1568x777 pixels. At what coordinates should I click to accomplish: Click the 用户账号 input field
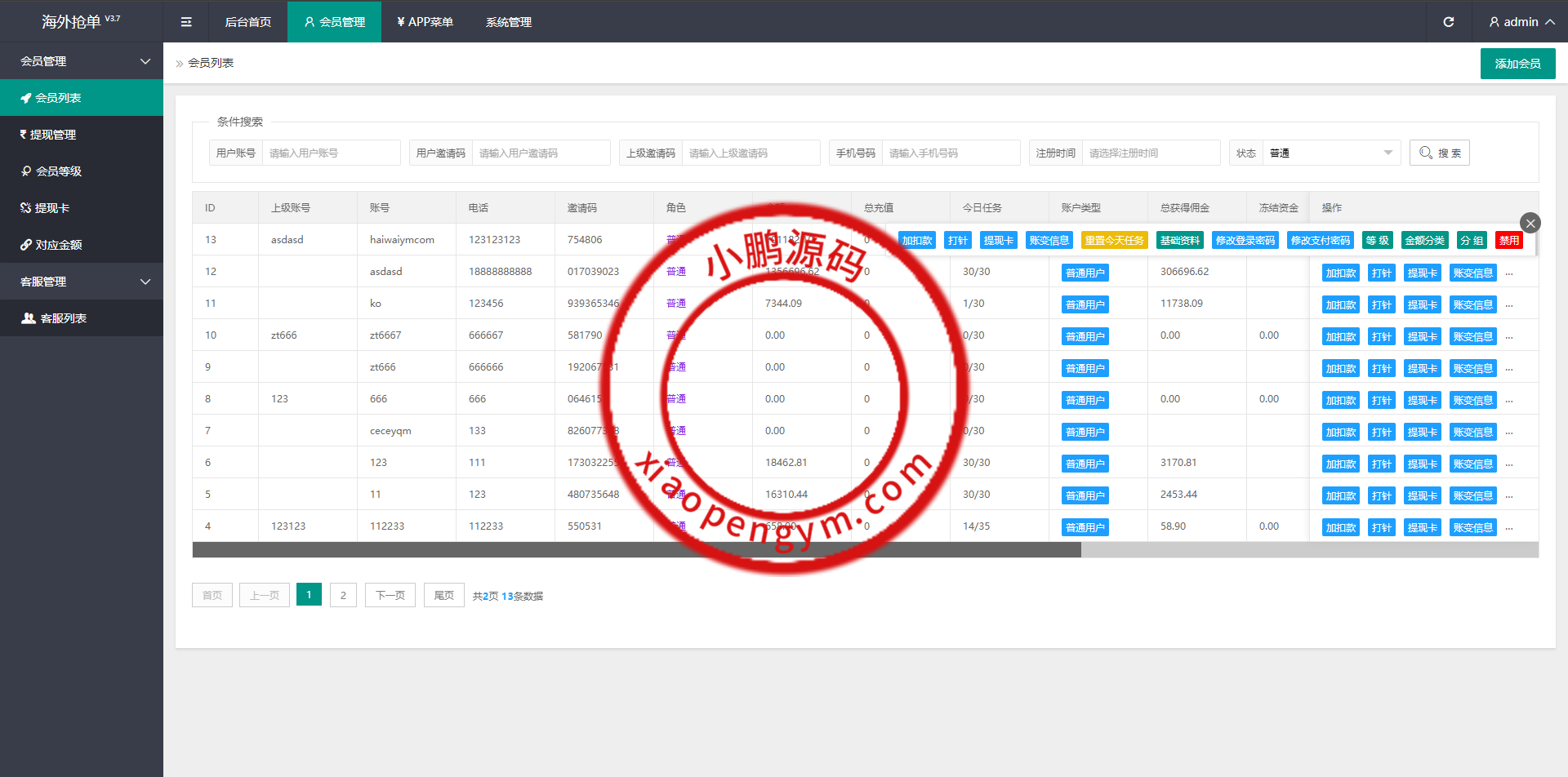[331, 153]
